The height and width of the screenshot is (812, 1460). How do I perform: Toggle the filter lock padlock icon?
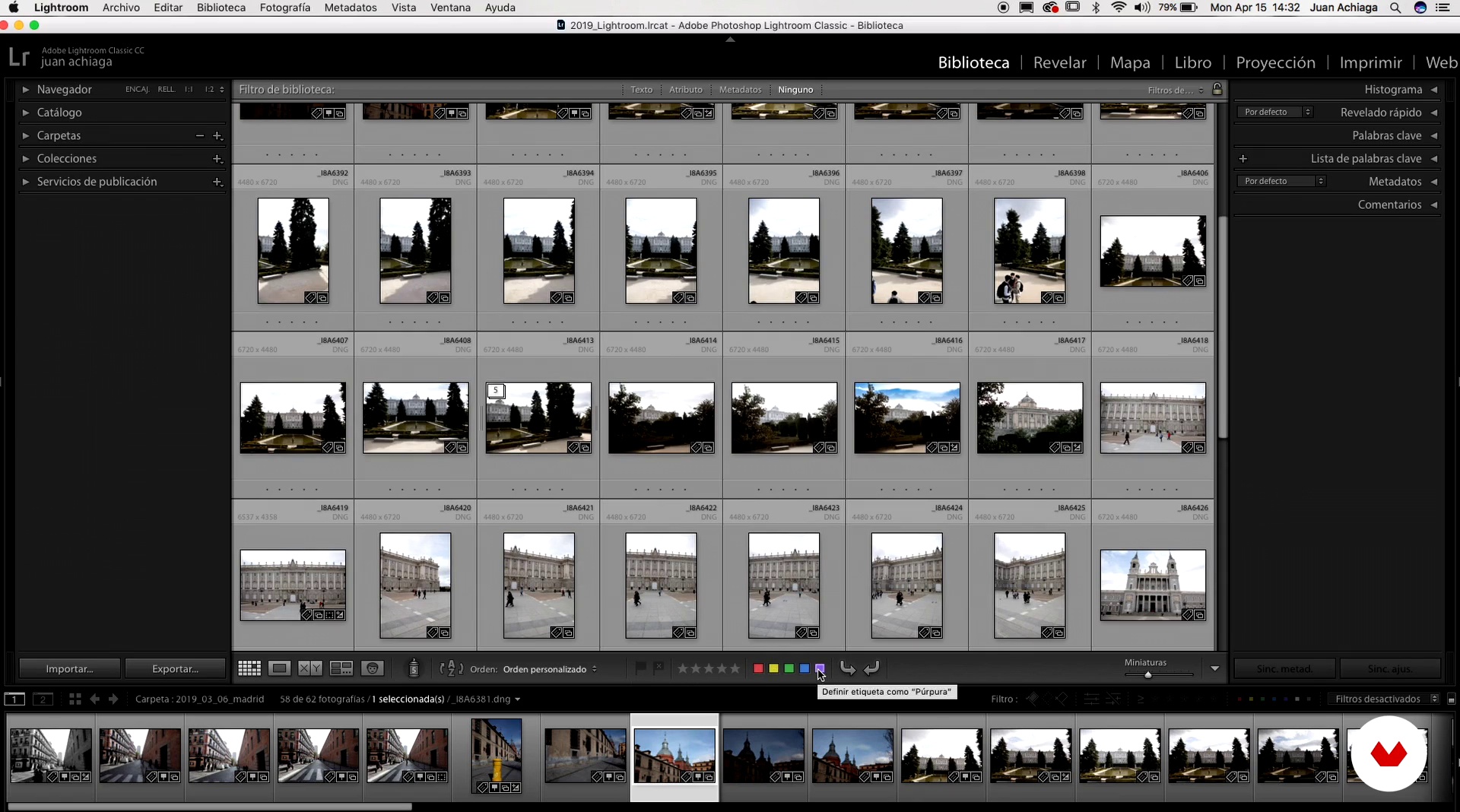click(1217, 90)
